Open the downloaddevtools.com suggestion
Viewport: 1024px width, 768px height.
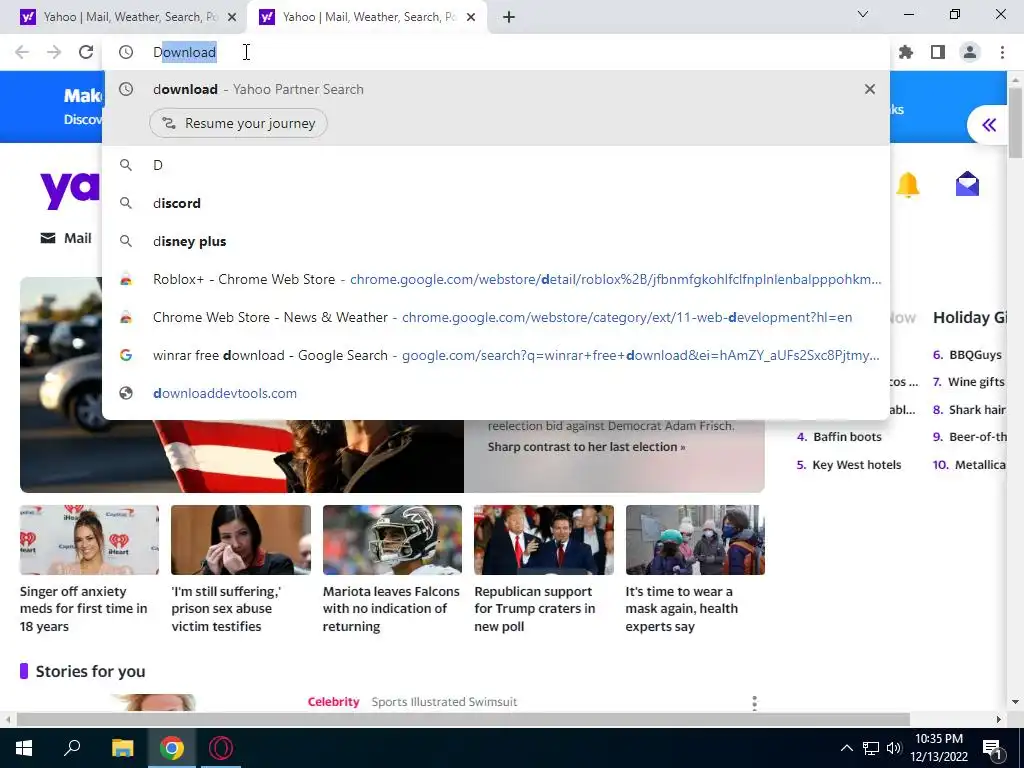496,393
